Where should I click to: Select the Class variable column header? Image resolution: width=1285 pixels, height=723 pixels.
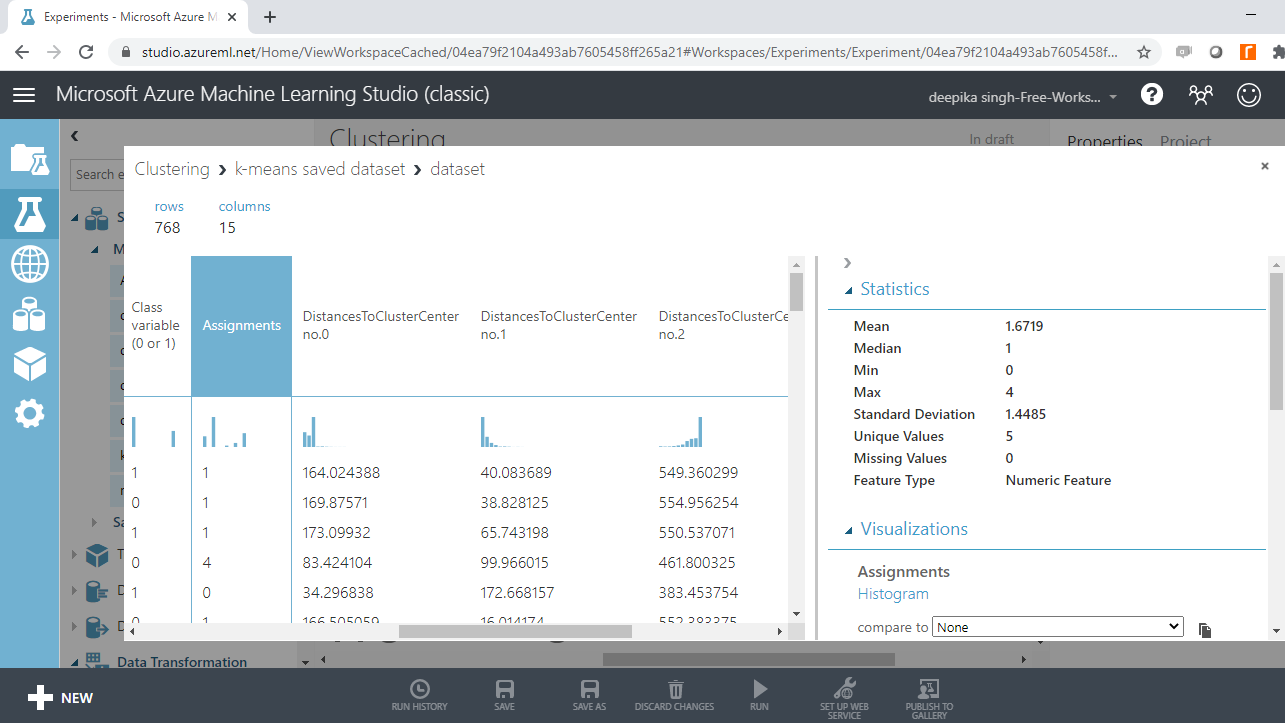tap(157, 325)
